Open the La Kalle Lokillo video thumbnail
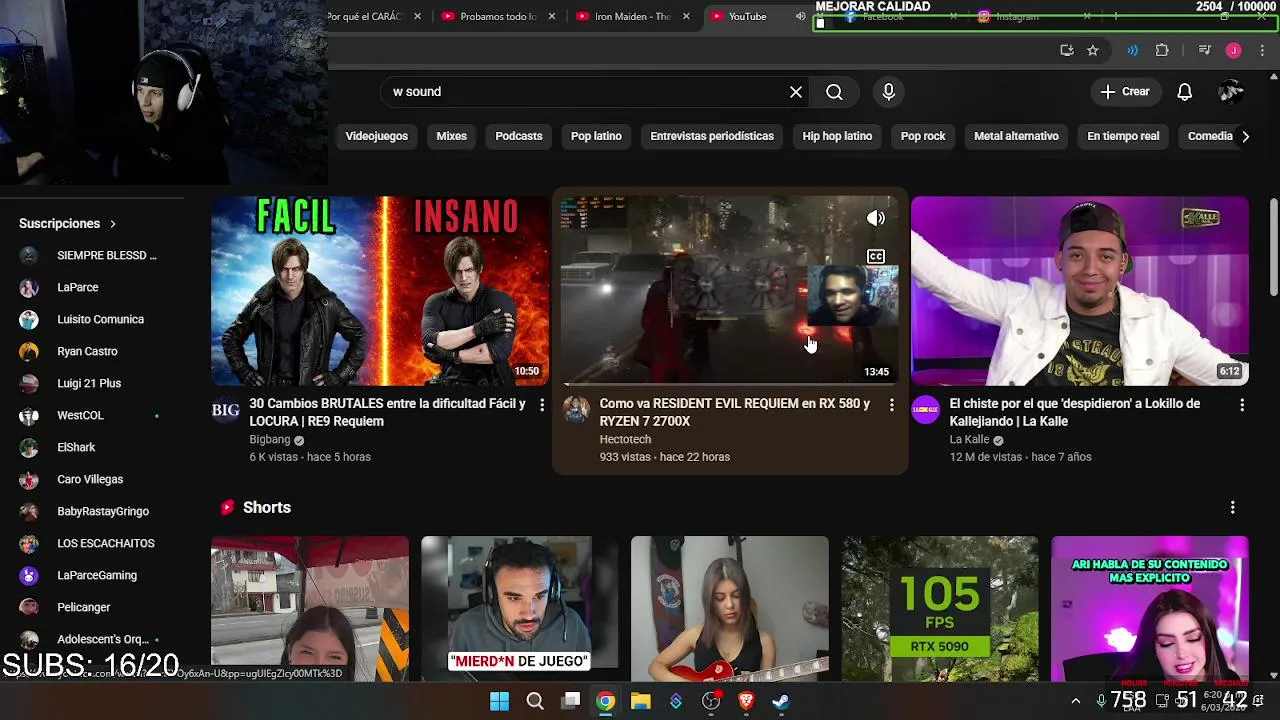Image resolution: width=1280 pixels, height=720 pixels. tap(1080, 291)
